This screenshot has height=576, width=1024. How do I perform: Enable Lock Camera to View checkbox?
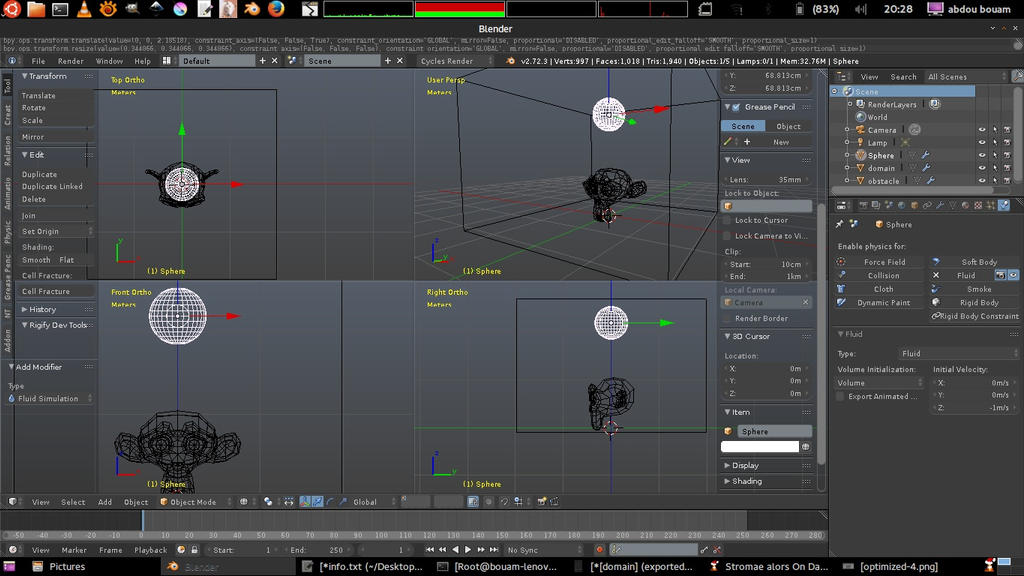click(x=728, y=236)
